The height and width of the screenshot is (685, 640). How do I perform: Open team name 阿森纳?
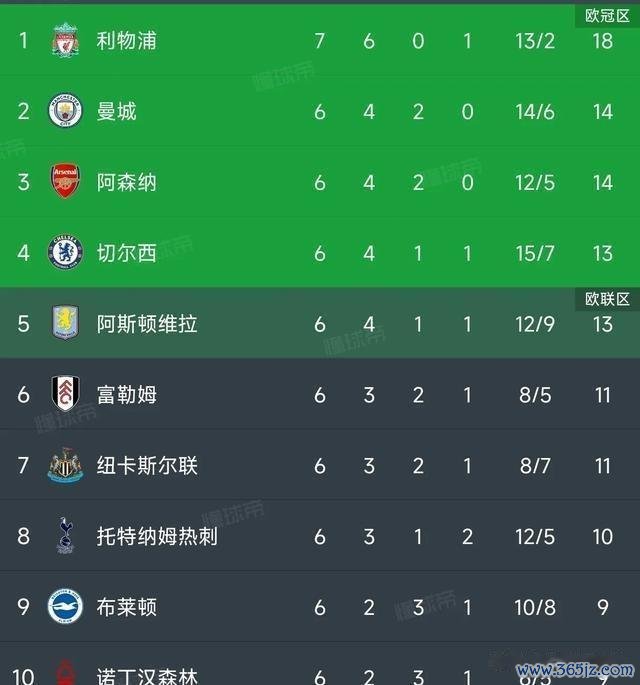click(126, 182)
